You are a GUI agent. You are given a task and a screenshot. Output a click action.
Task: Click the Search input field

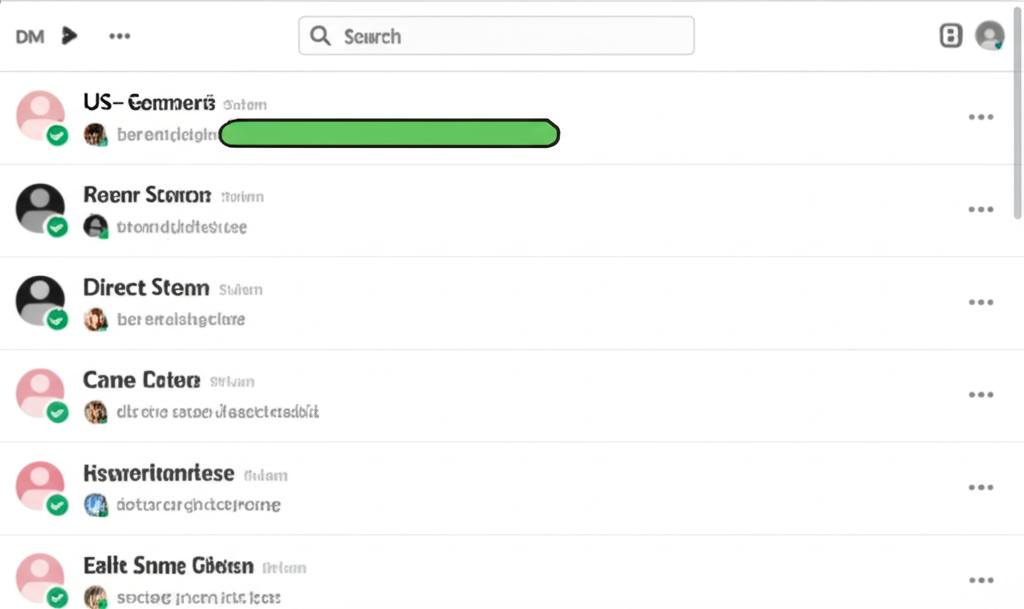[496, 36]
